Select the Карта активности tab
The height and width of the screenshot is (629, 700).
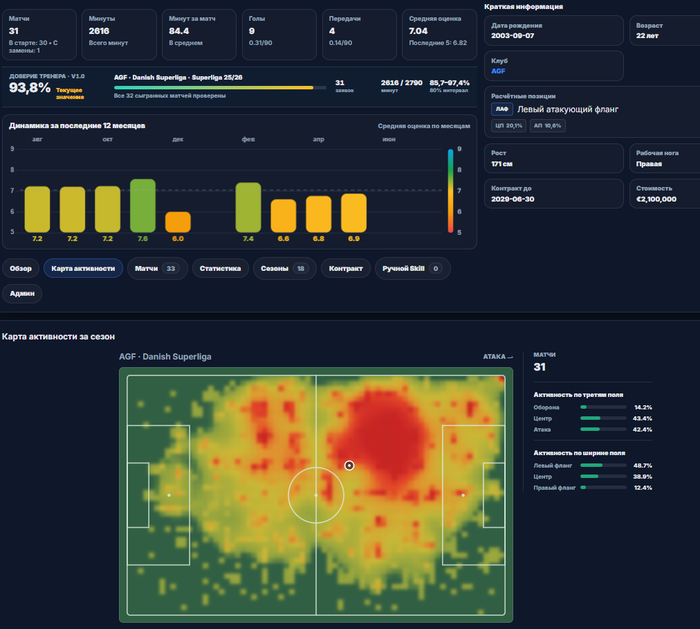tap(83, 268)
